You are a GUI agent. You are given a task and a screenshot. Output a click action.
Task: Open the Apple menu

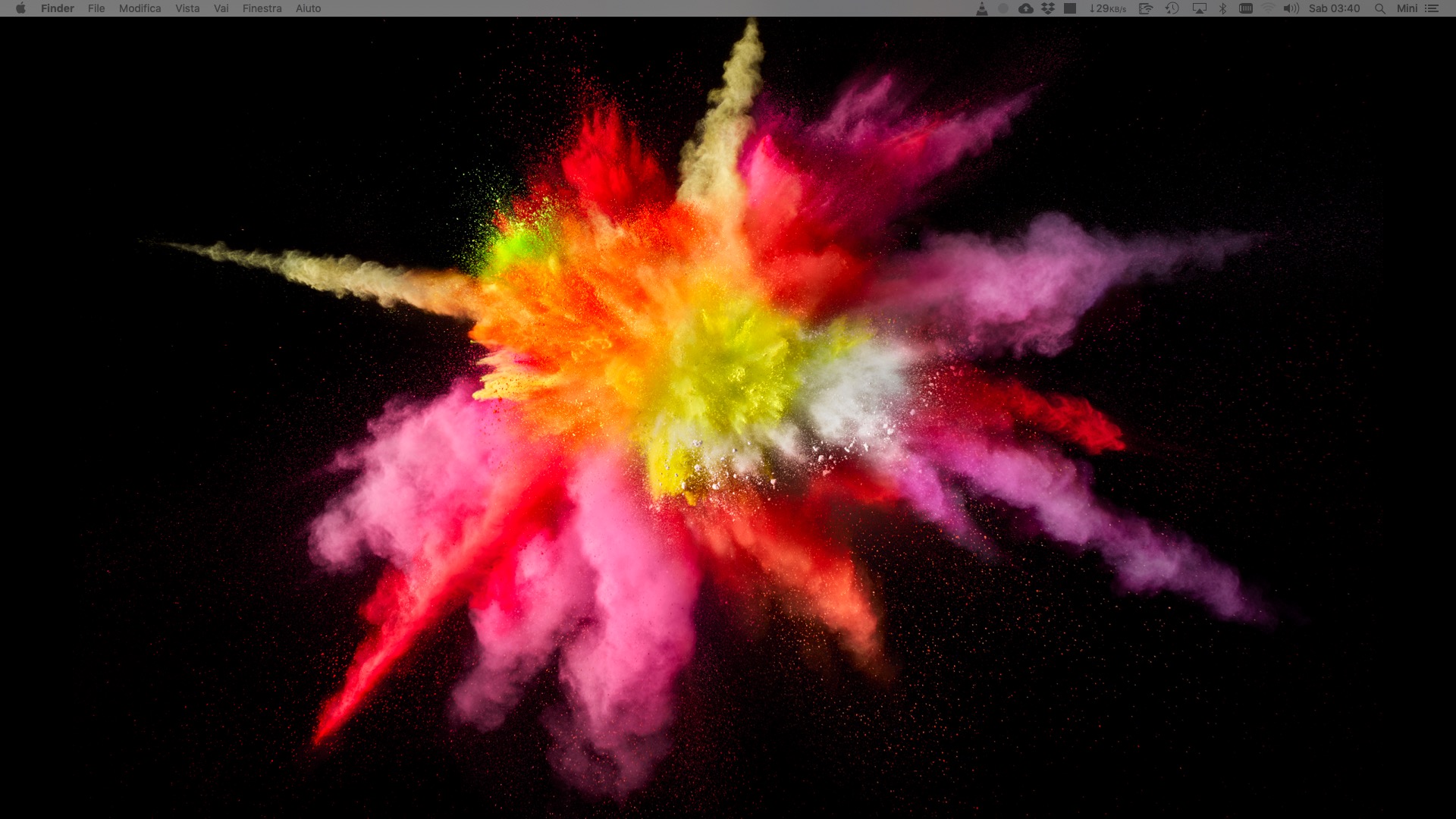[x=20, y=8]
